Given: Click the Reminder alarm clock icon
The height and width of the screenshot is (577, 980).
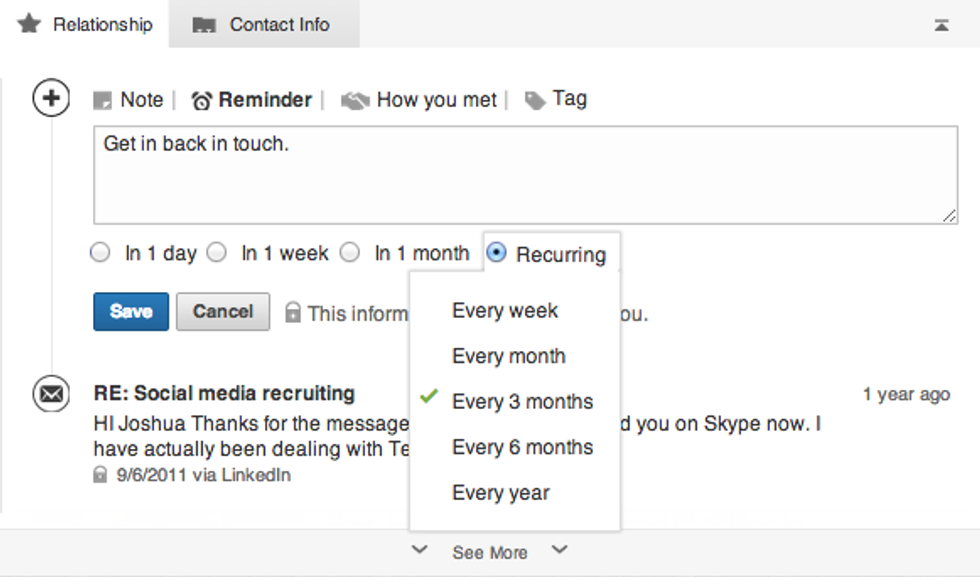Looking at the screenshot, I should tap(202, 101).
